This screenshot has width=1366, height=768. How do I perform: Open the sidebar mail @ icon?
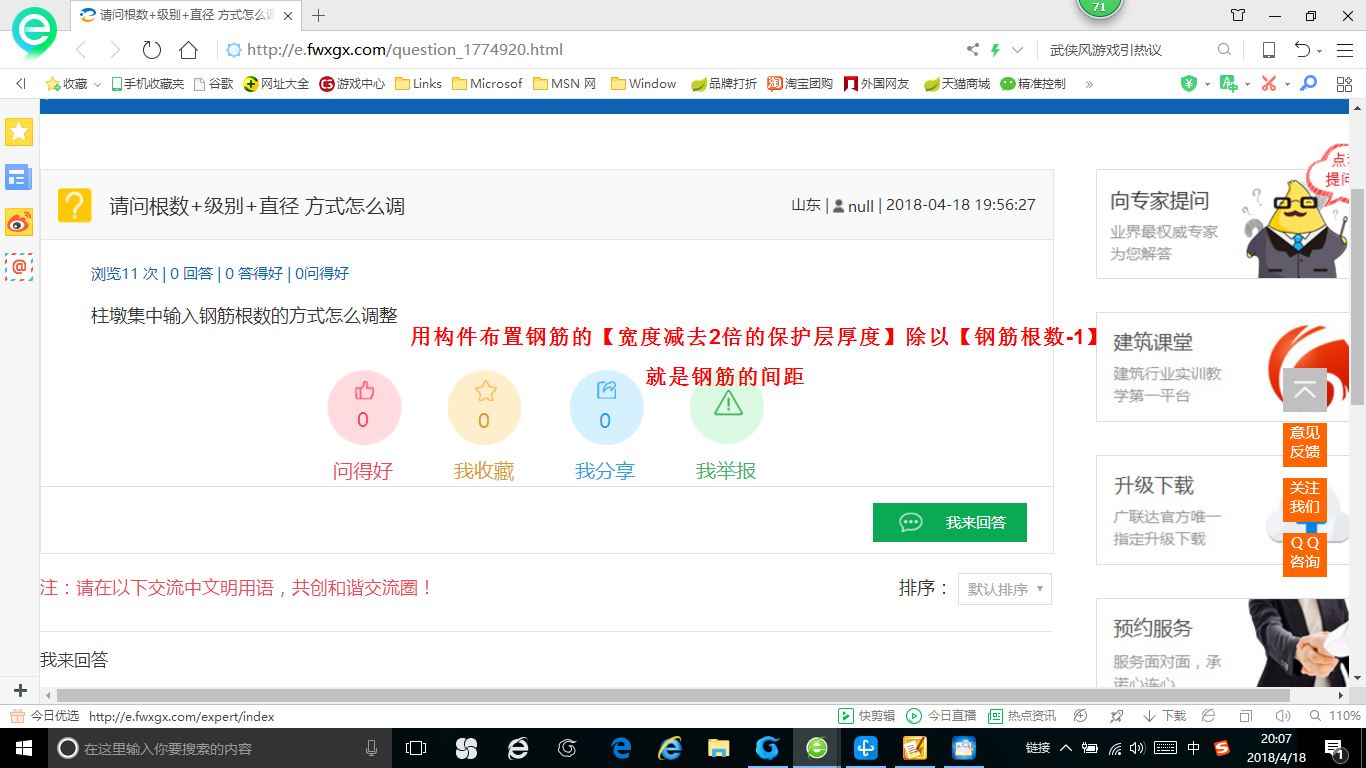[x=19, y=267]
